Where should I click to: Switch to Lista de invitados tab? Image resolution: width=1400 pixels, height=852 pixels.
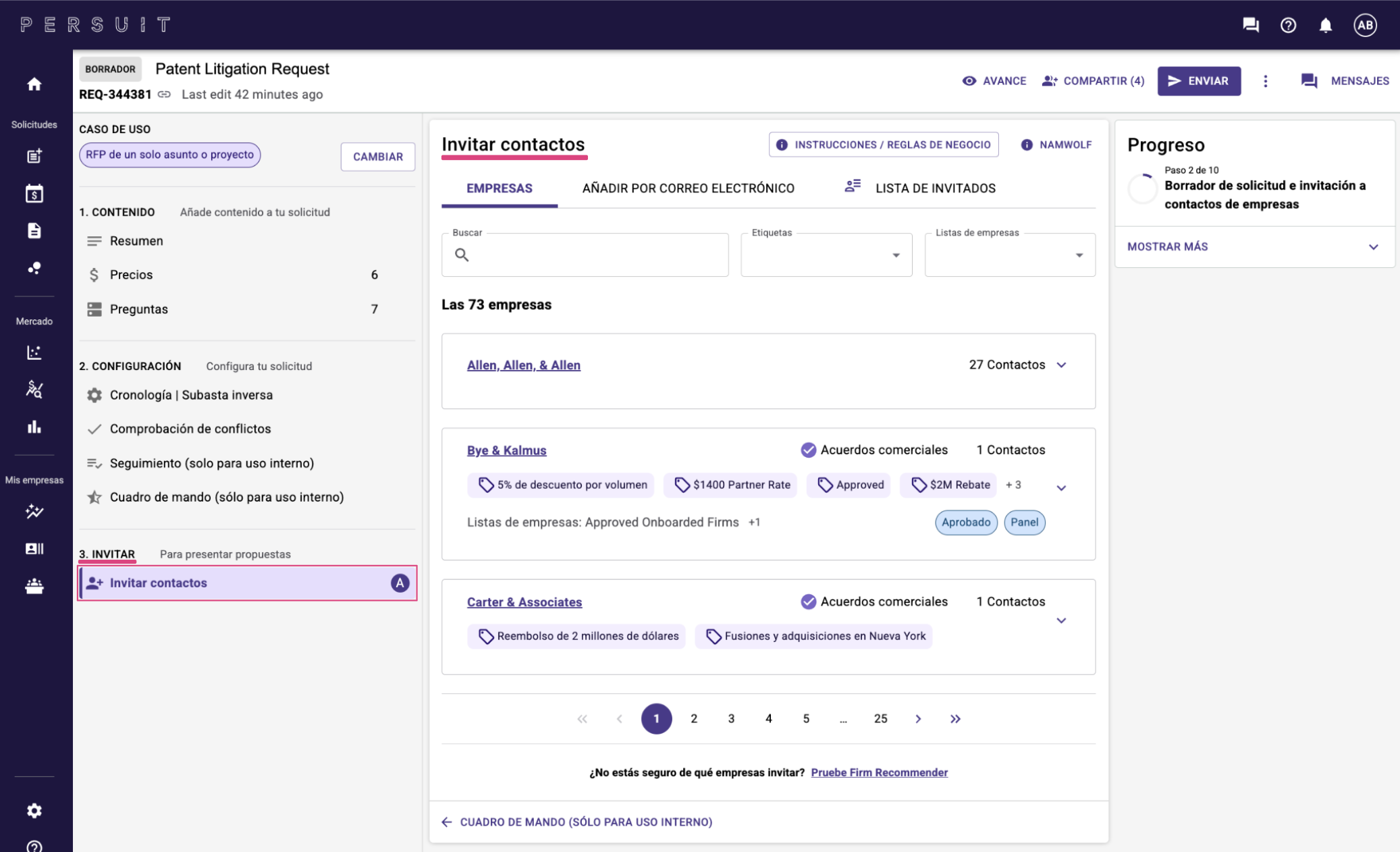[920, 188]
